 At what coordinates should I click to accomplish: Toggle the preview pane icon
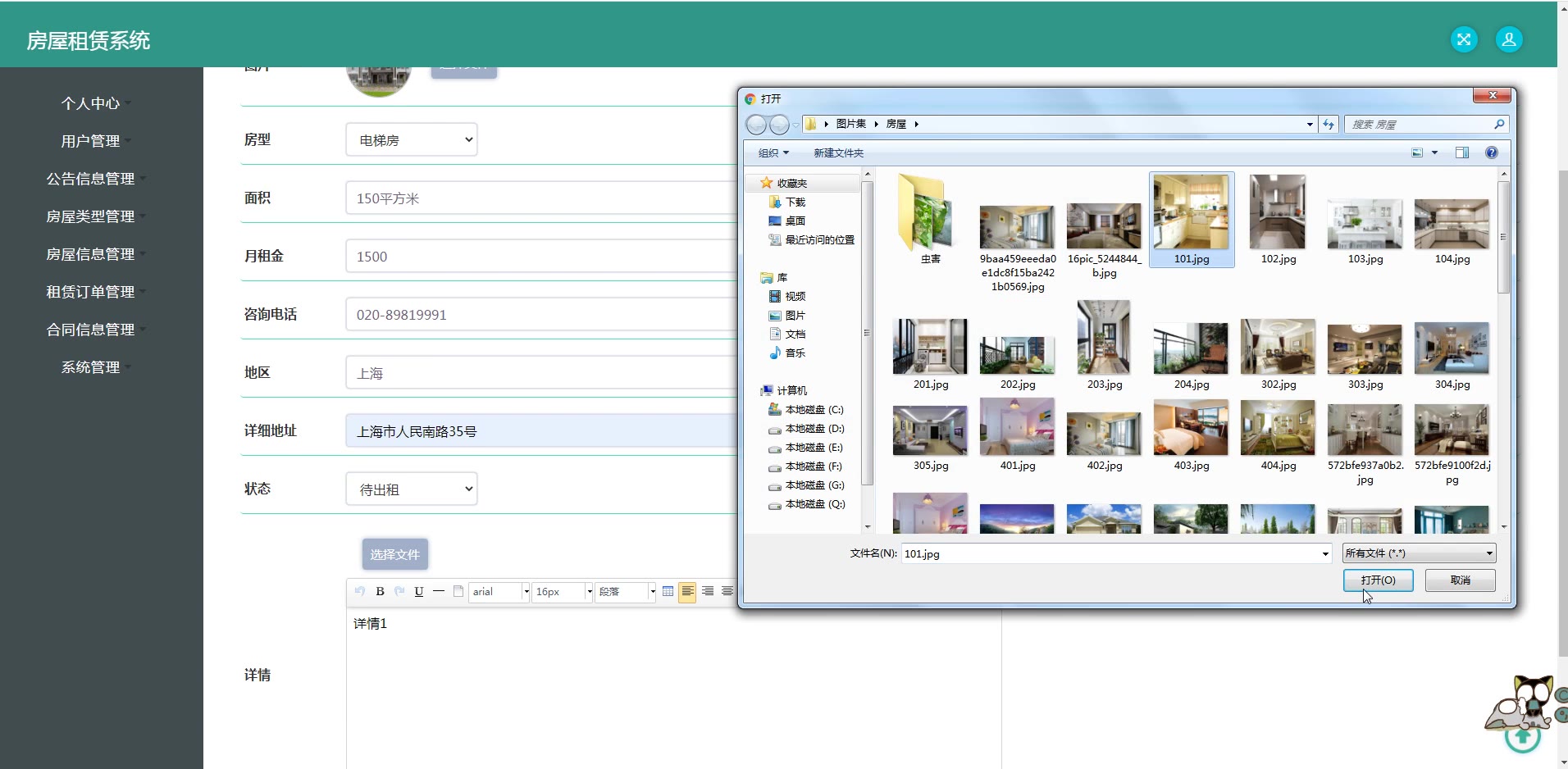tap(1461, 152)
